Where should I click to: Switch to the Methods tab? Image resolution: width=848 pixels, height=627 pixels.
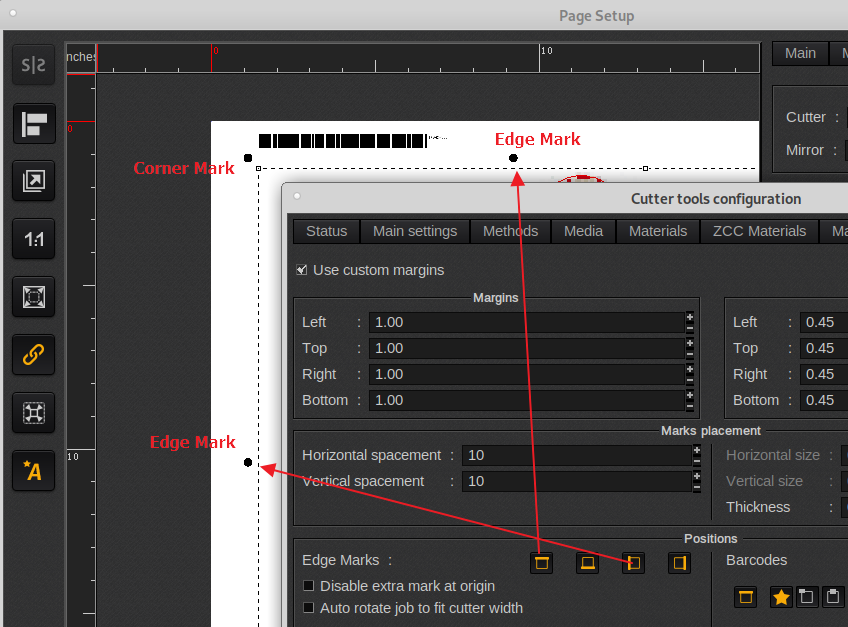point(510,231)
